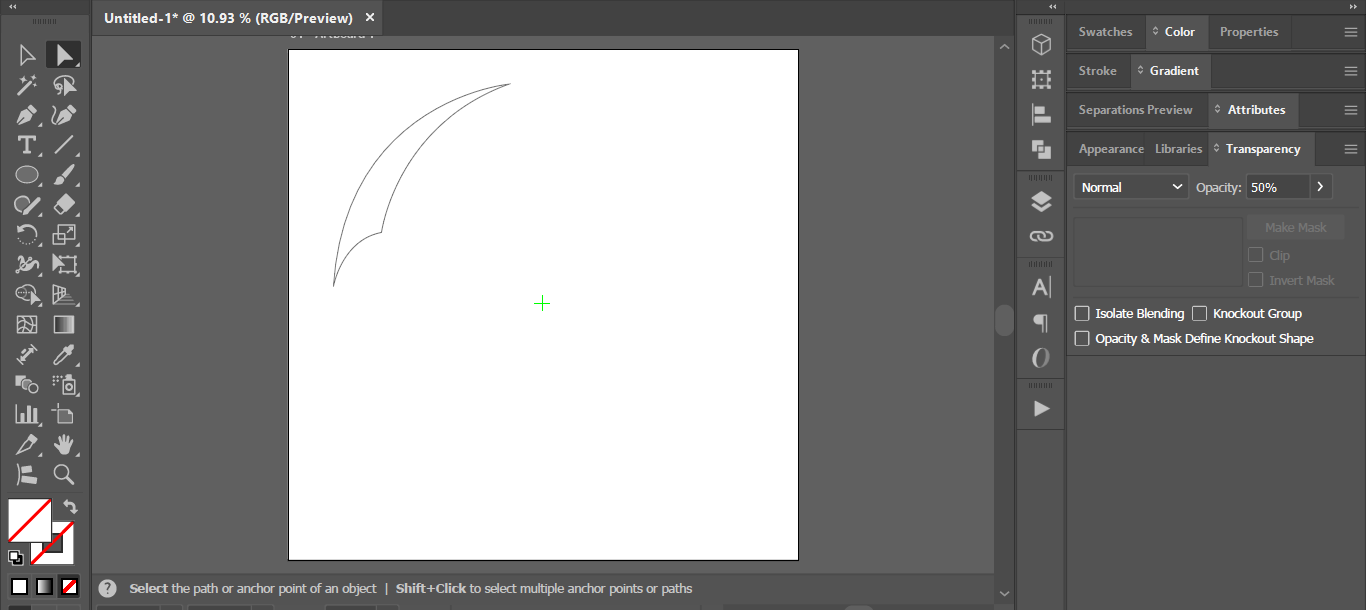Select the Paintbrush tool
Viewport: 1366px width, 610px height.
(64, 175)
